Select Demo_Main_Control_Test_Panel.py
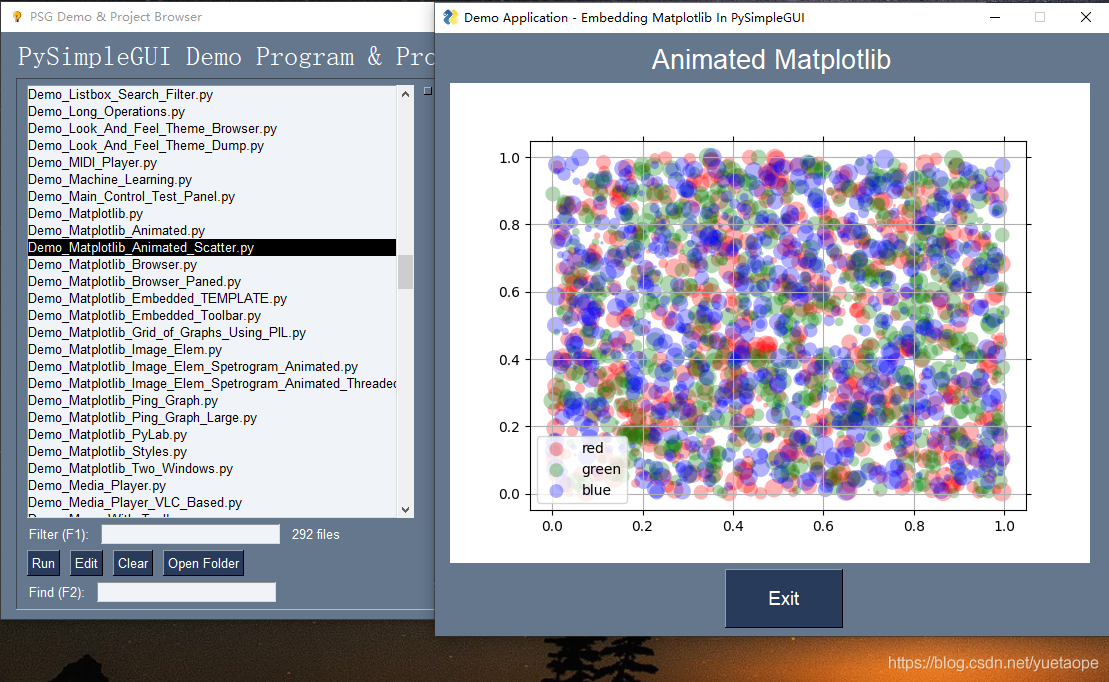 (x=211, y=196)
